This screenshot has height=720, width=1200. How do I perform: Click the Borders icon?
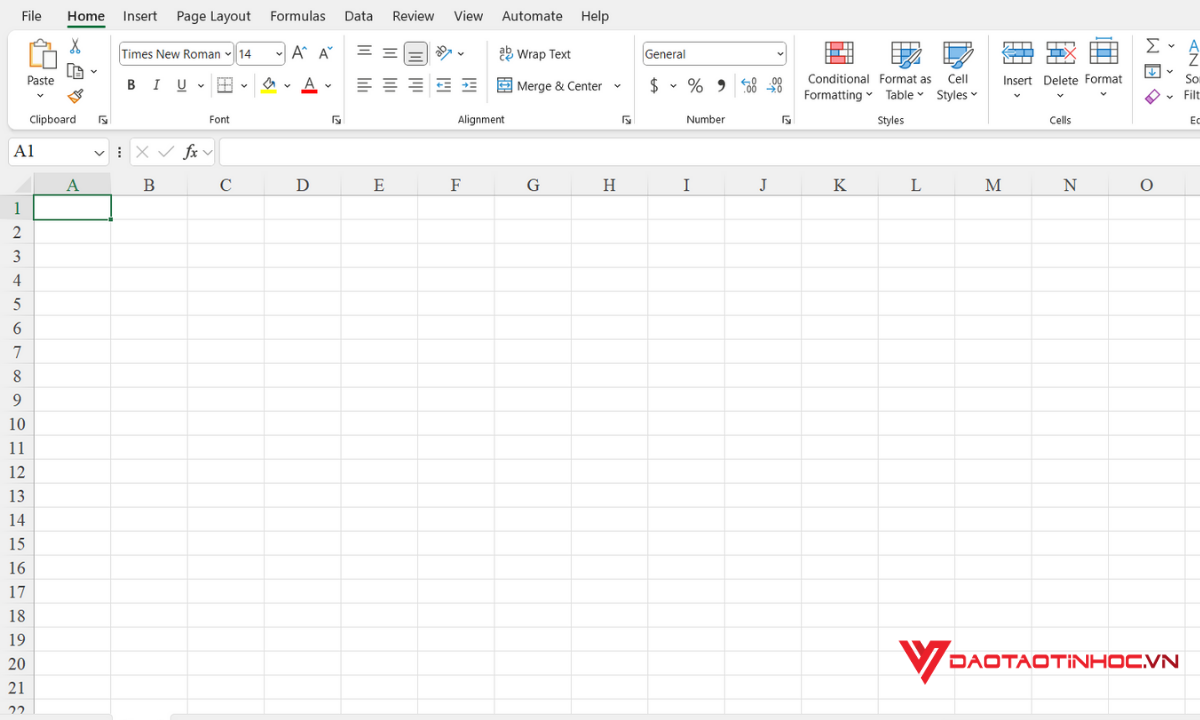pos(225,86)
